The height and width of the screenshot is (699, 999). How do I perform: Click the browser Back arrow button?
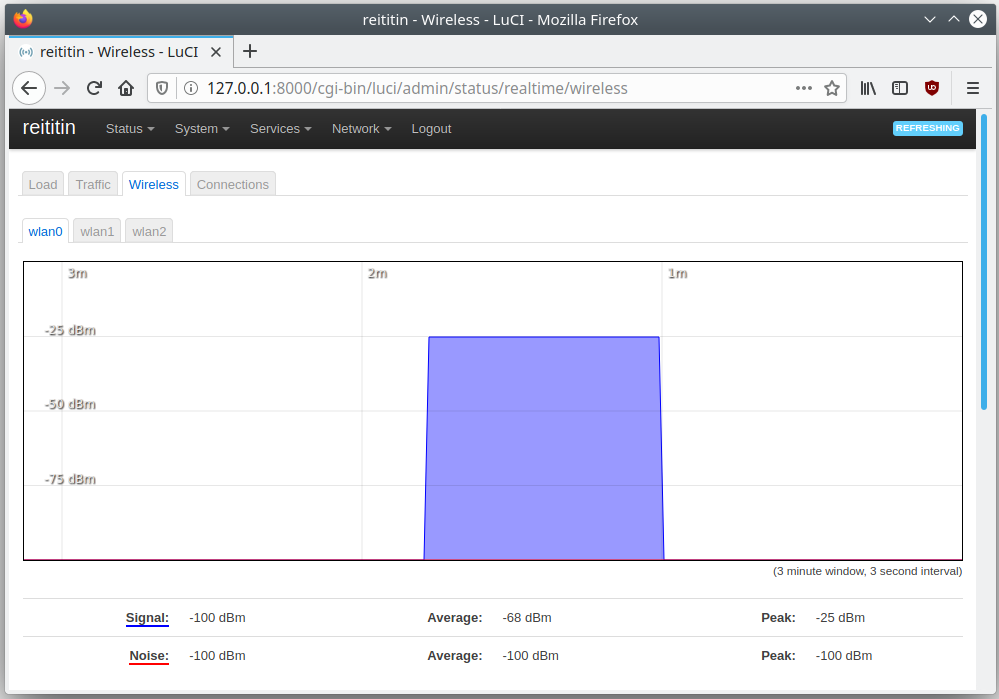click(29, 88)
